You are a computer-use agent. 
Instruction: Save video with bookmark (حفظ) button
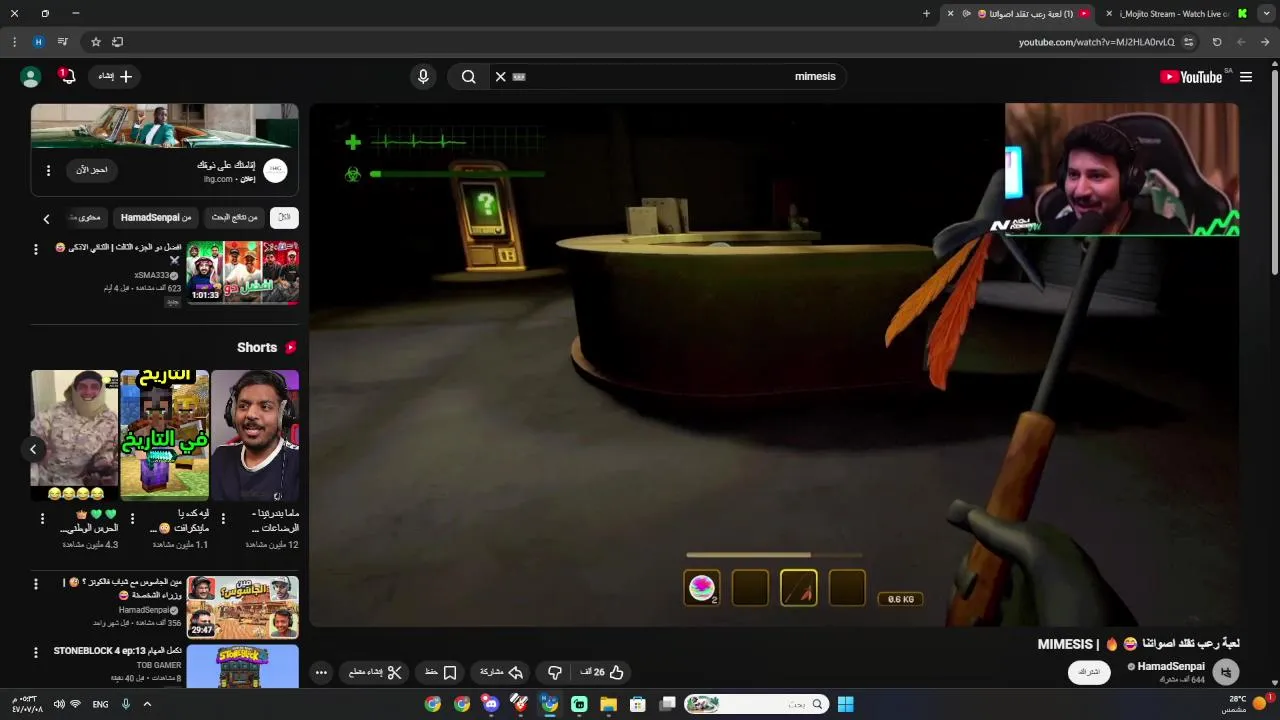pyautogui.click(x=441, y=672)
